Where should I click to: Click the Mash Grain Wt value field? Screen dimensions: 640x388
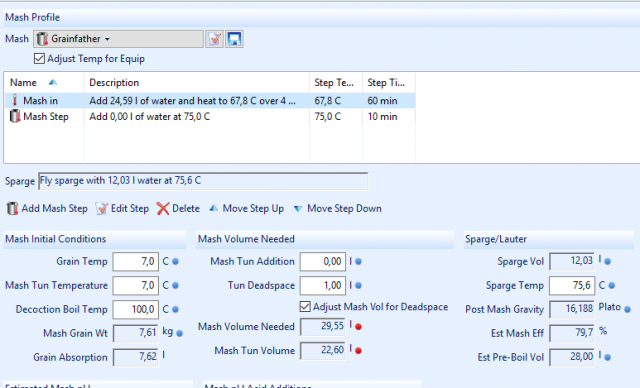point(136,333)
